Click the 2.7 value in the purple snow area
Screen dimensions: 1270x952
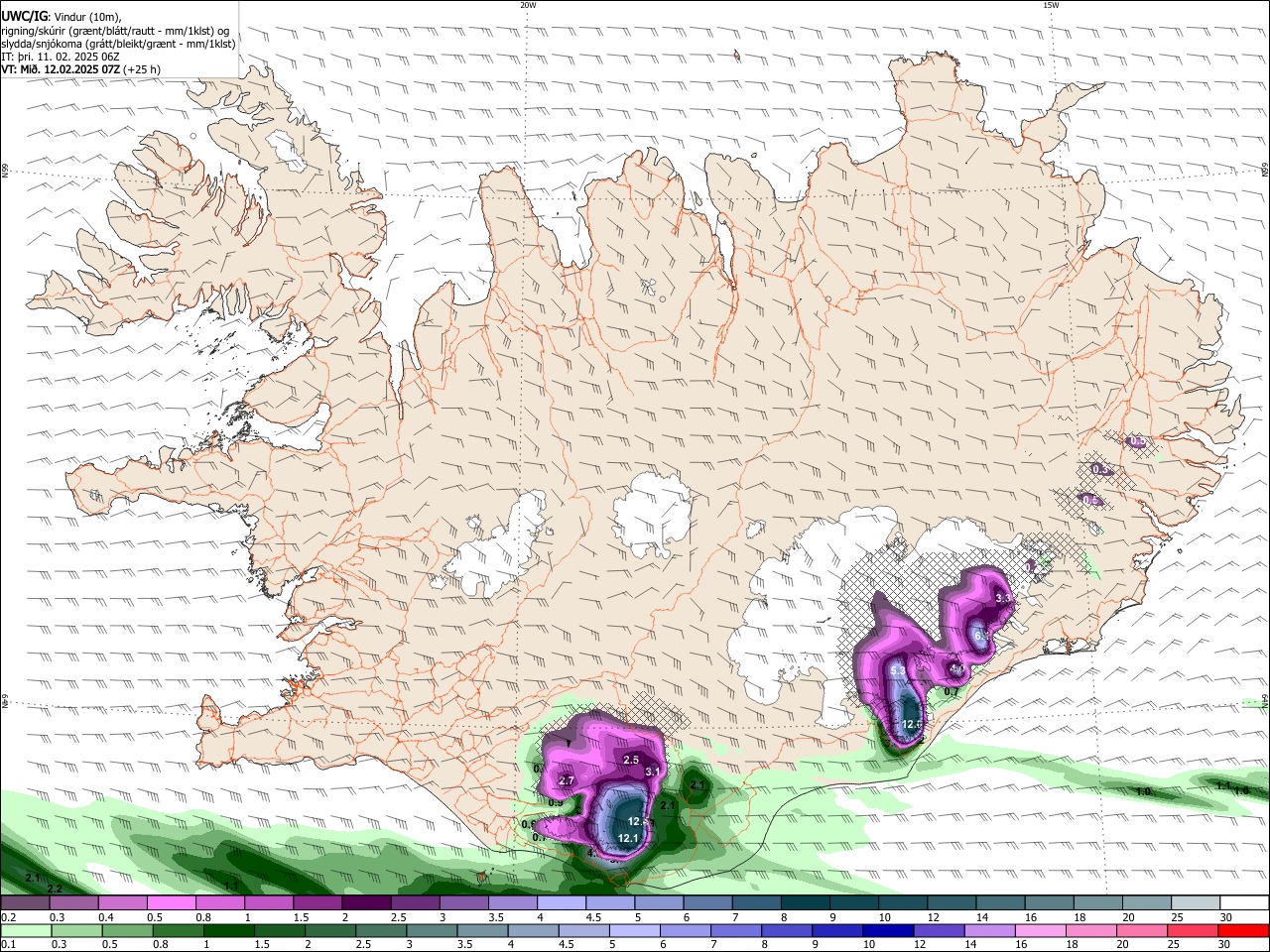[x=567, y=781]
